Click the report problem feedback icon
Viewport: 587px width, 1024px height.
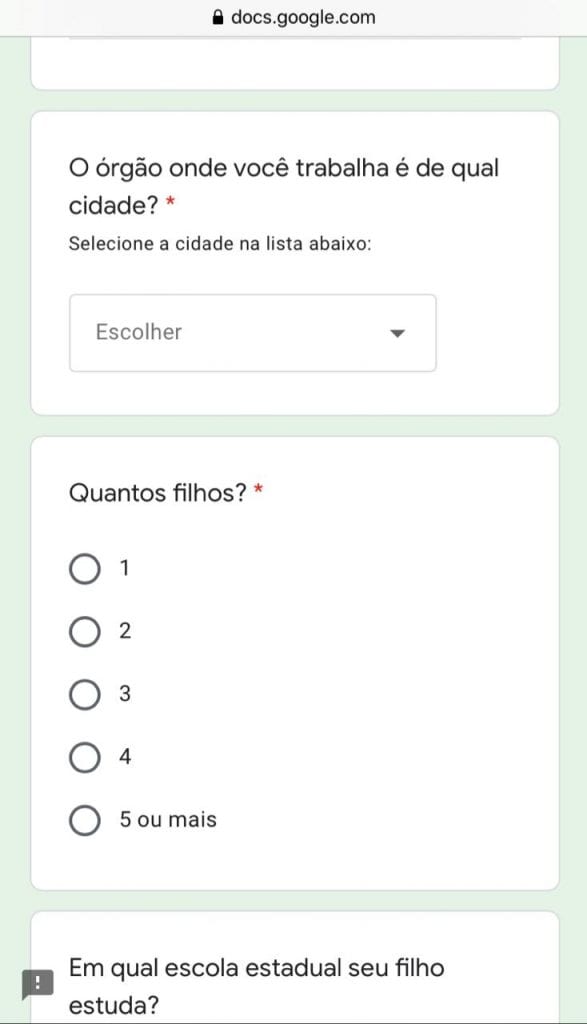[x=37, y=984]
